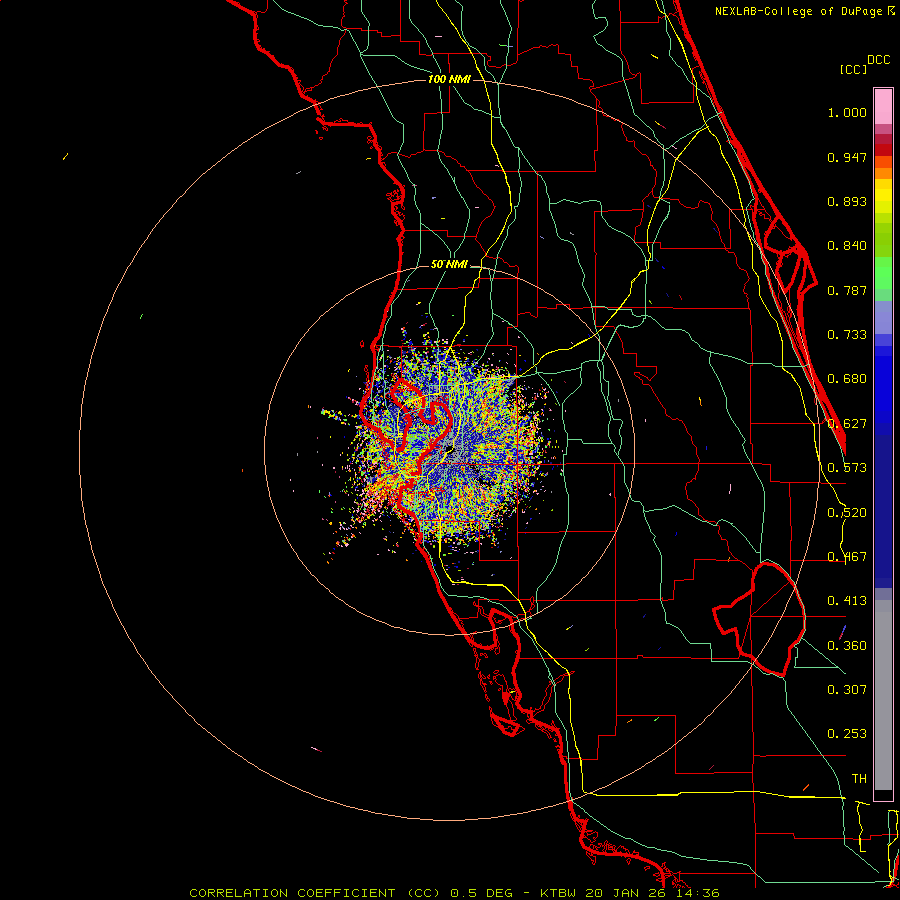Click the 0.307 scale value
This screenshot has width=900, height=900.
coord(847,689)
